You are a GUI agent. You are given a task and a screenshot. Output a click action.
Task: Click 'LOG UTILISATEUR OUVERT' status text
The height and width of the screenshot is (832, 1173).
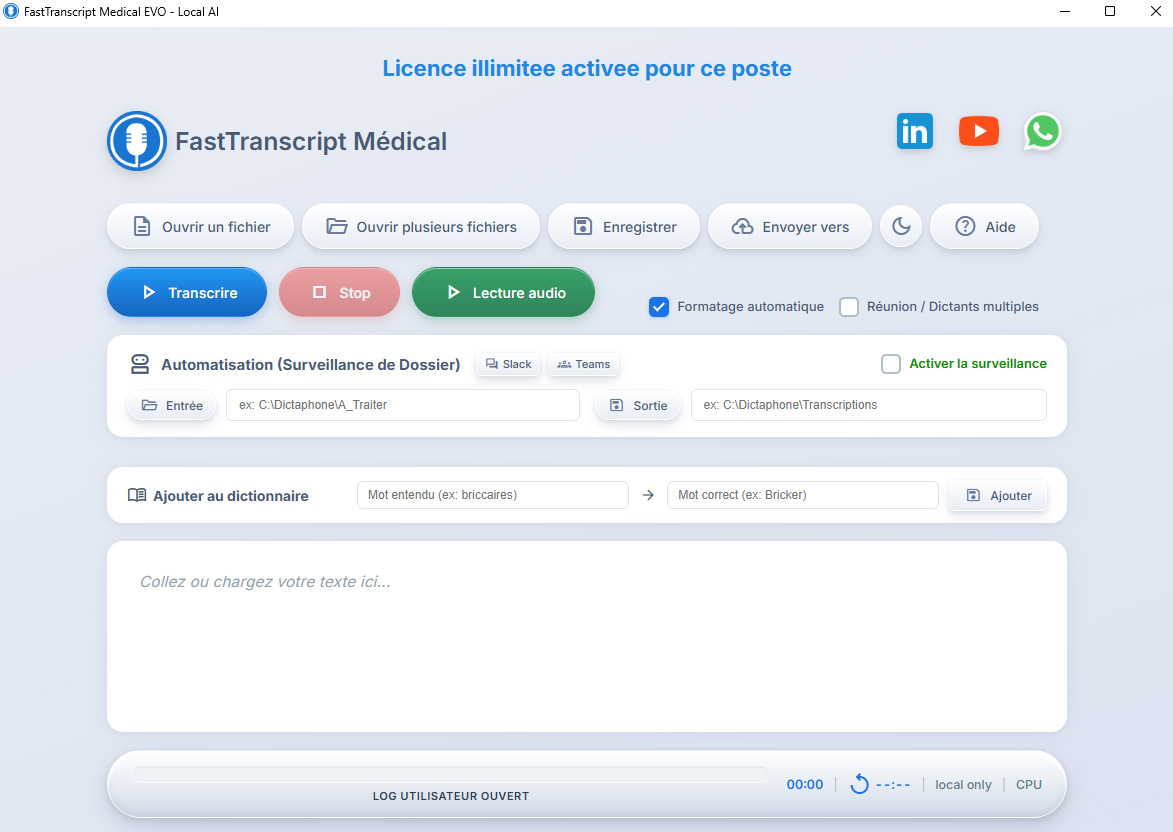tap(451, 796)
